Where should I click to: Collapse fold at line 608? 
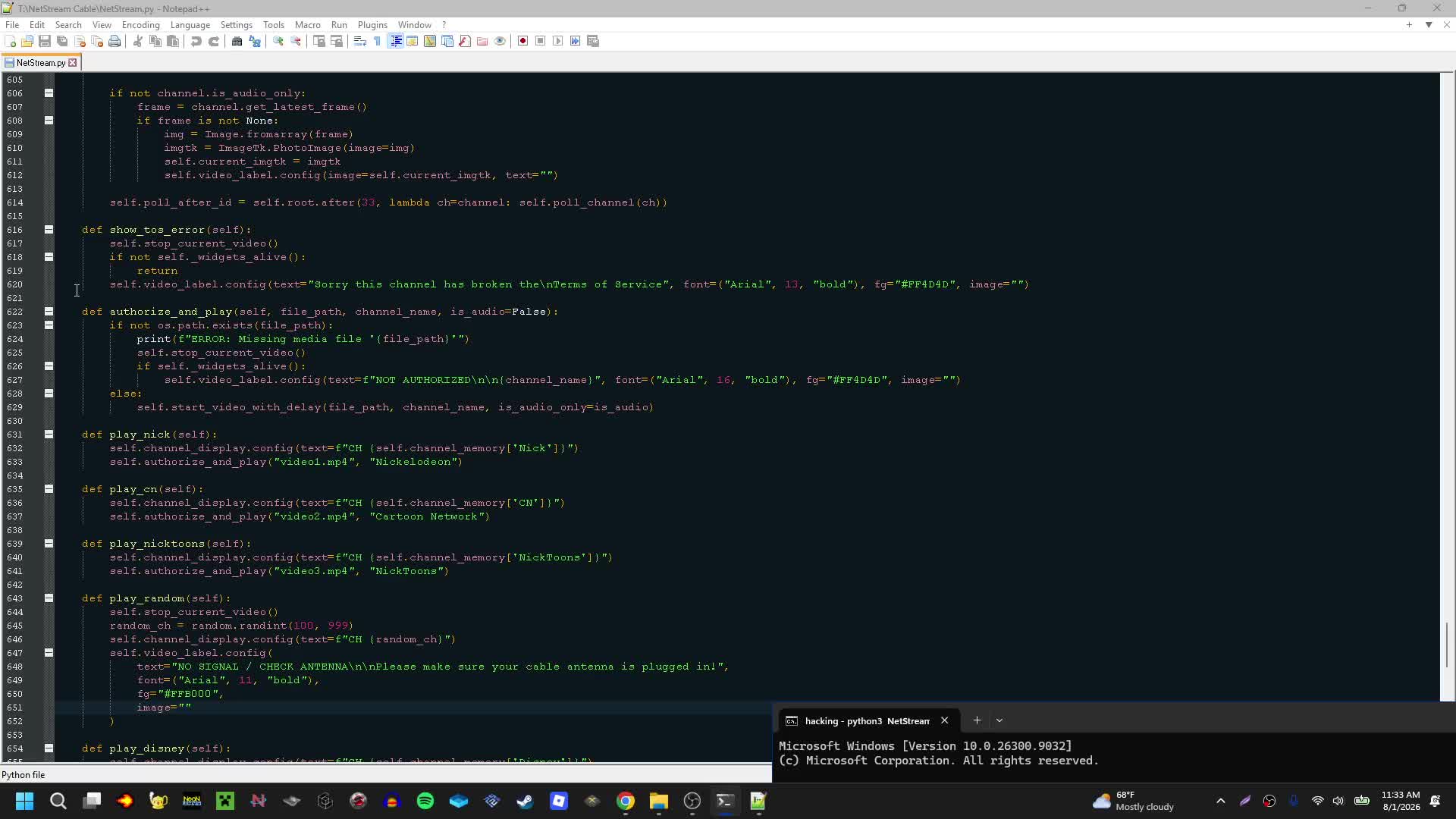pyautogui.click(x=49, y=121)
